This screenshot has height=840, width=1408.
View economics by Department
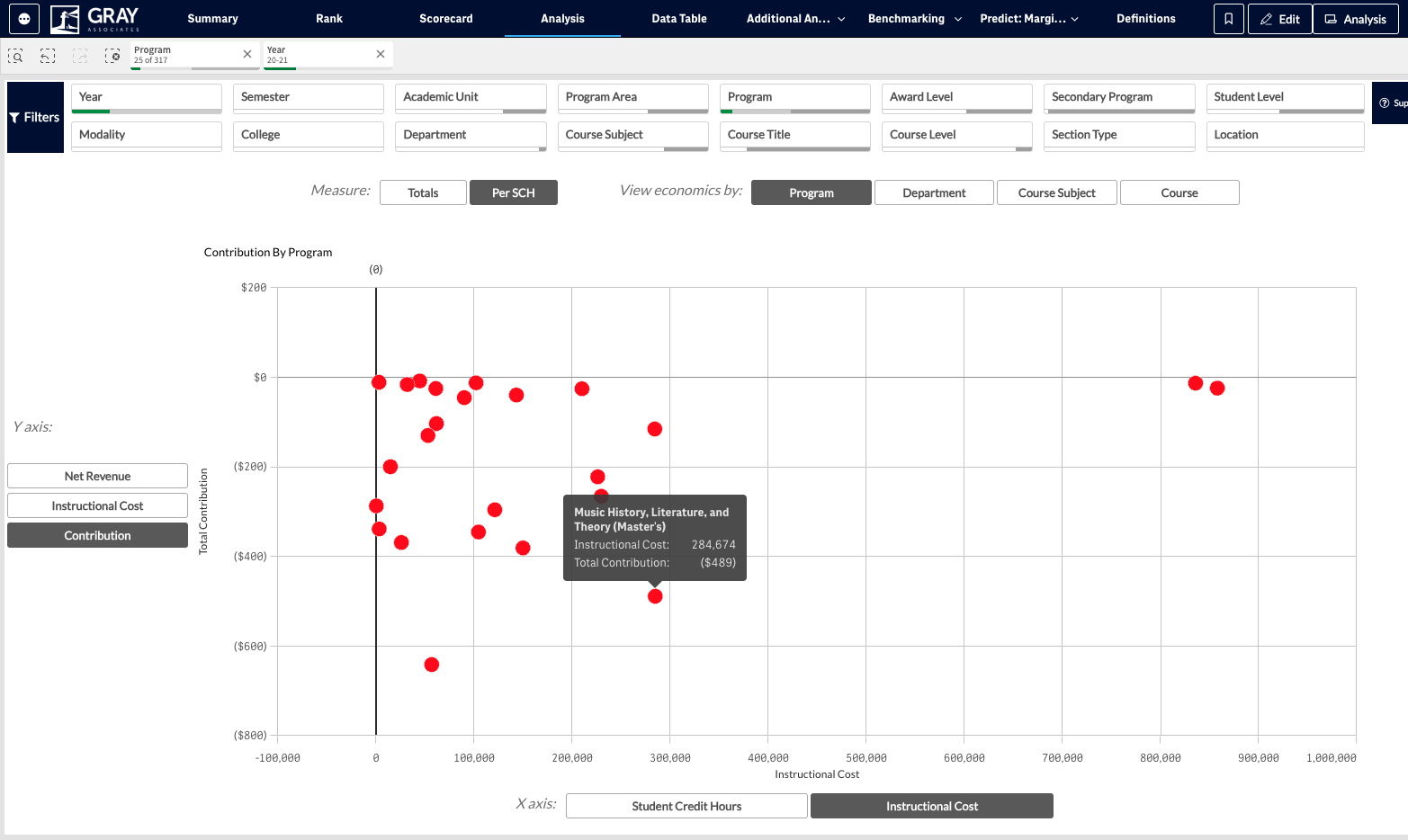click(x=934, y=192)
